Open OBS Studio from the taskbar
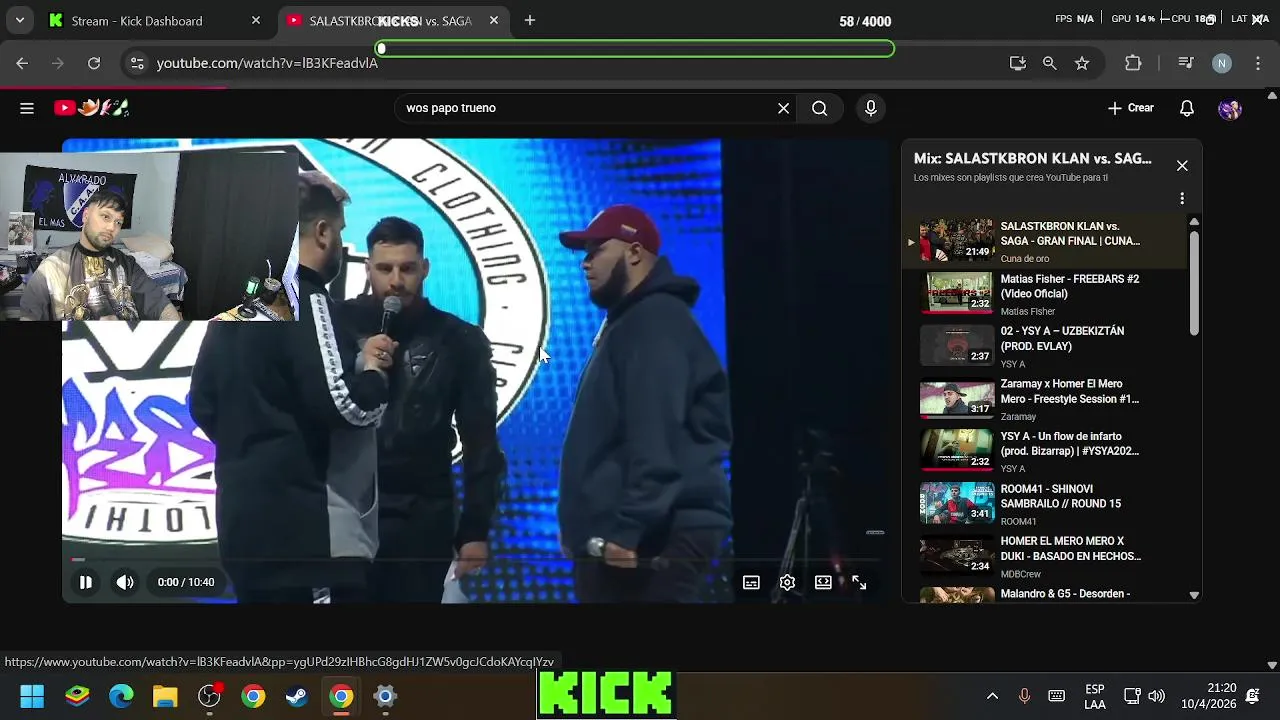Viewport: 1280px width, 720px height. [209, 696]
